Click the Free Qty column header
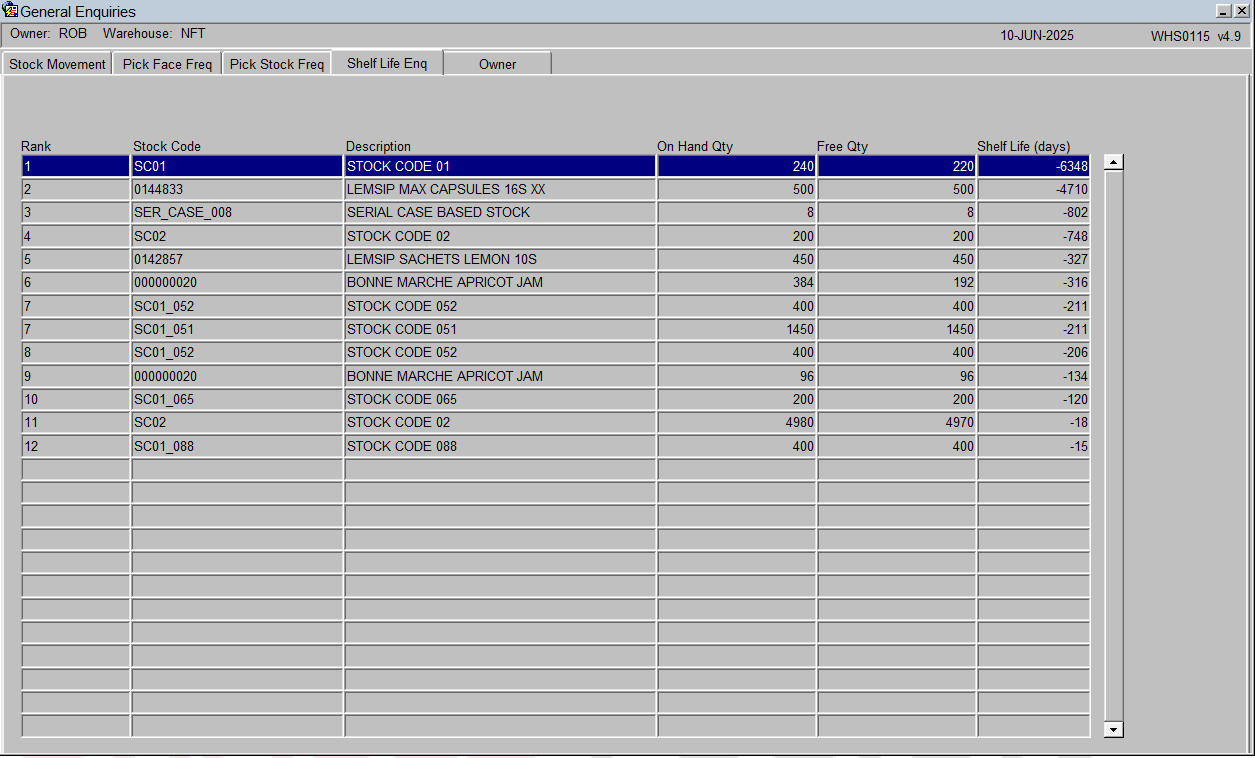This screenshot has width=1255, height=758. [843, 146]
